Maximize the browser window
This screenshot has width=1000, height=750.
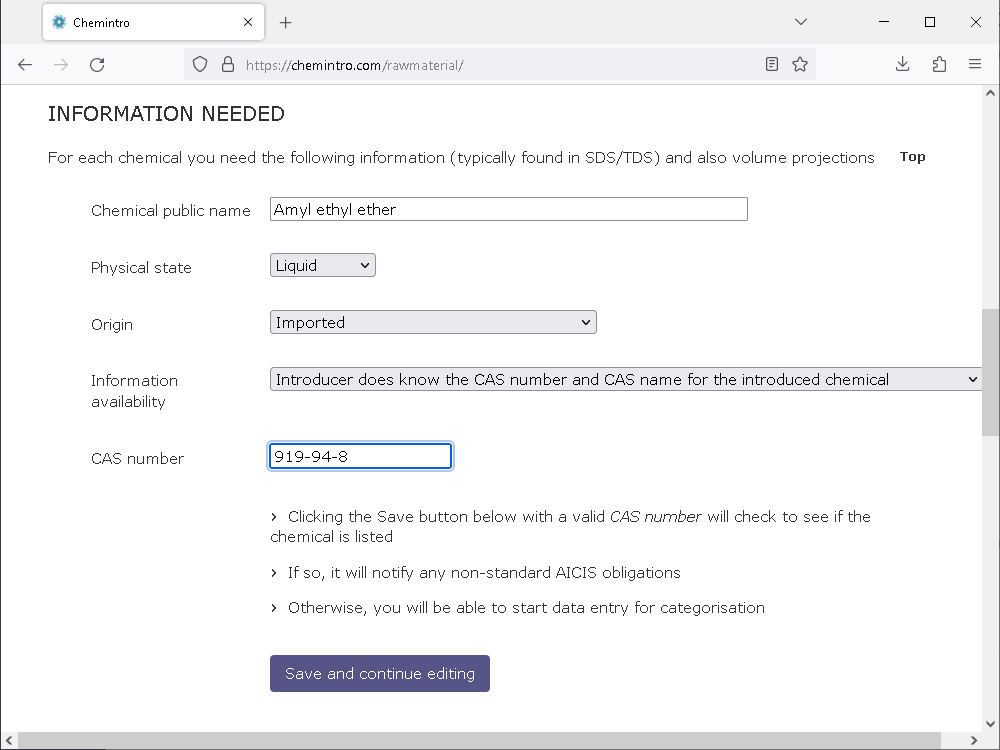coord(930,22)
